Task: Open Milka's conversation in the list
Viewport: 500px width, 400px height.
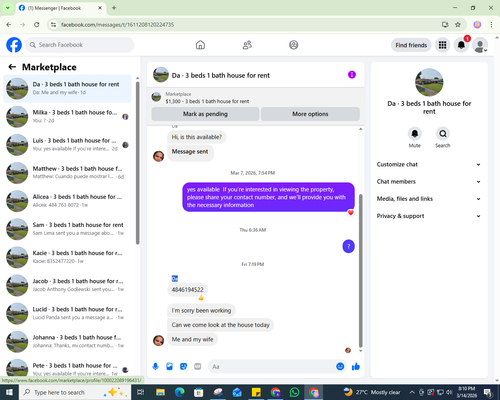Action: coord(67,116)
